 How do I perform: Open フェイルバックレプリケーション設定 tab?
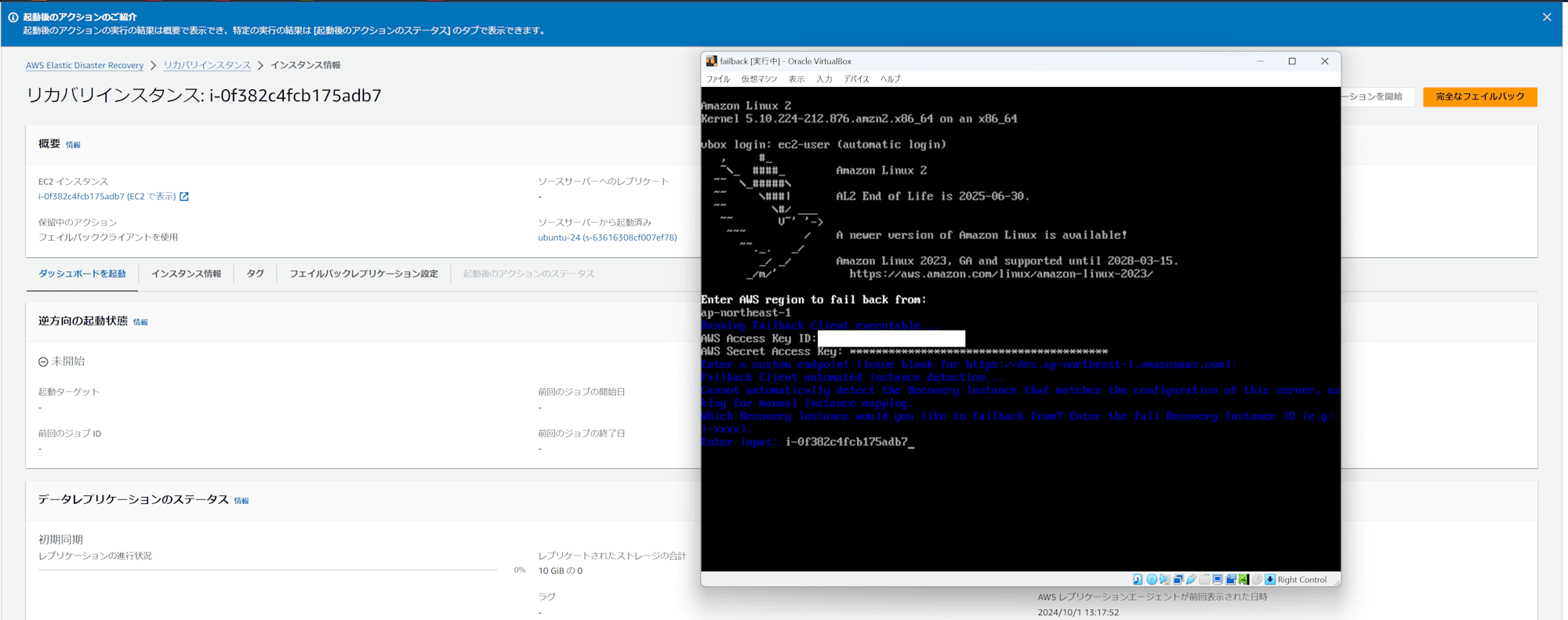[364, 274]
